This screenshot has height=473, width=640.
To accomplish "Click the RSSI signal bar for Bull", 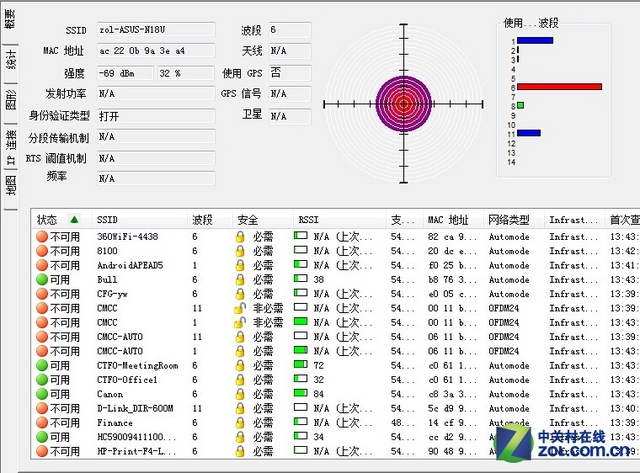I will [x=301, y=278].
